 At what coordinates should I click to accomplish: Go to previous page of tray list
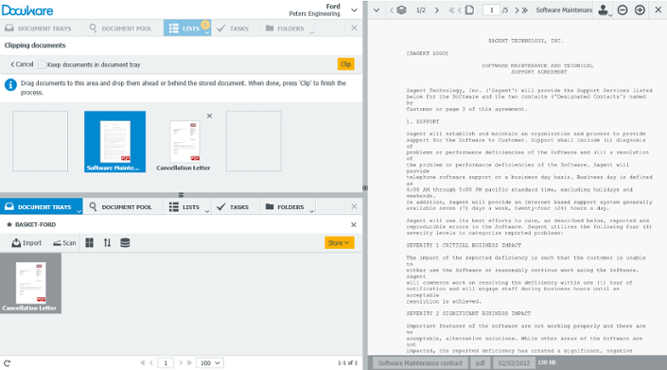coord(151,363)
